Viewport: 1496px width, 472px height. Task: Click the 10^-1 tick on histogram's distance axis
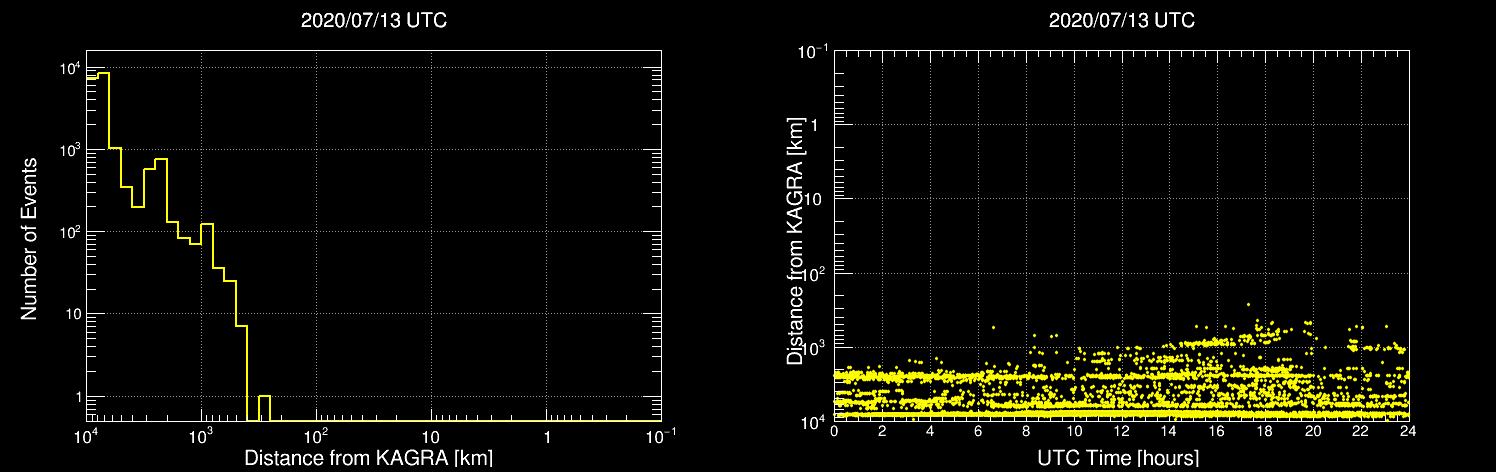pyautogui.click(x=660, y=437)
